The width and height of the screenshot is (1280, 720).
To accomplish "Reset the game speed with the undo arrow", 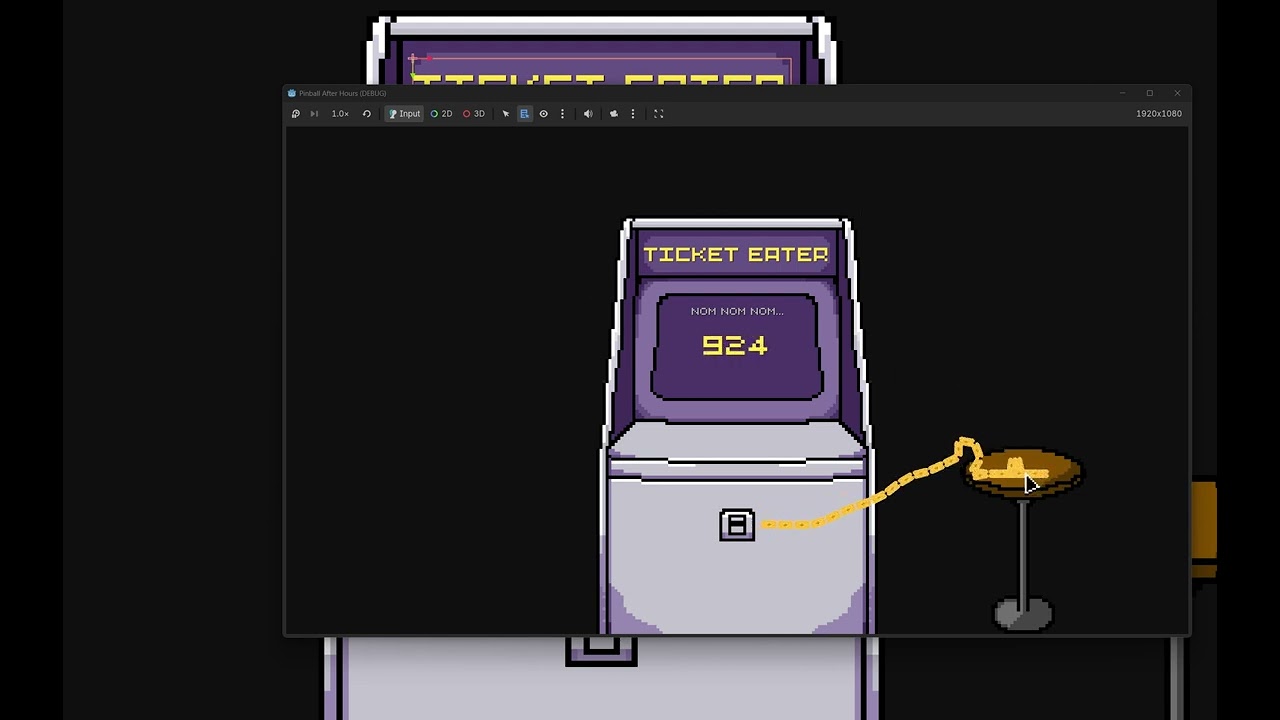I will click(367, 114).
